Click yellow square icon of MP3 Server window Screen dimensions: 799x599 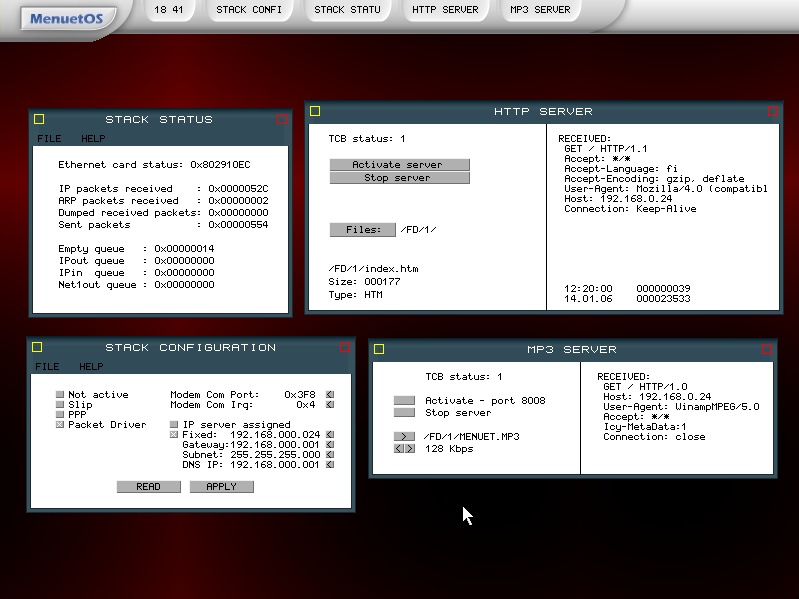tap(379, 349)
